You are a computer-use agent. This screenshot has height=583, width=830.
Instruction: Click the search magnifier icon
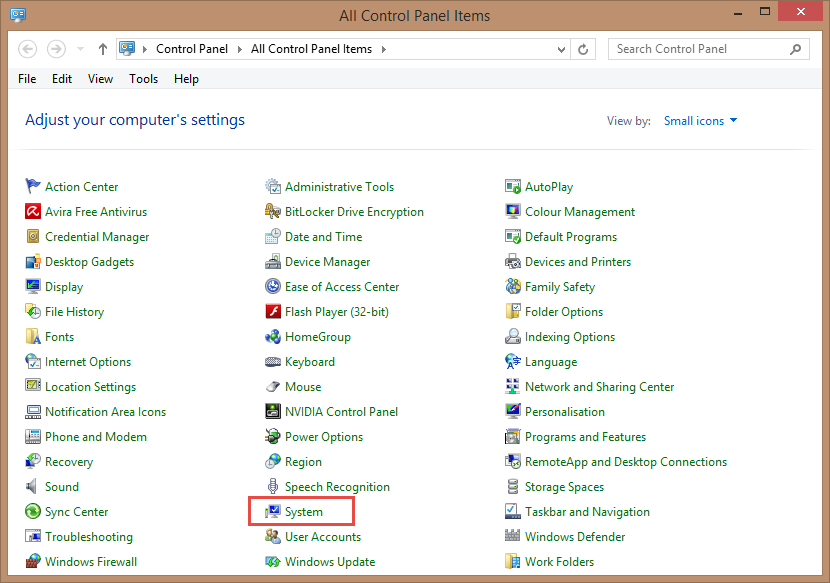click(x=795, y=49)
